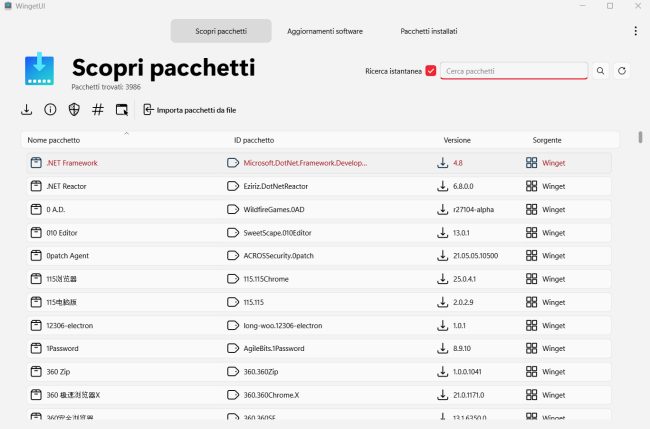This screenshot has width=650, height=429.
Task: Click the Winget source icon in .NET Reactor row
Action: click(x=531, y=186)
